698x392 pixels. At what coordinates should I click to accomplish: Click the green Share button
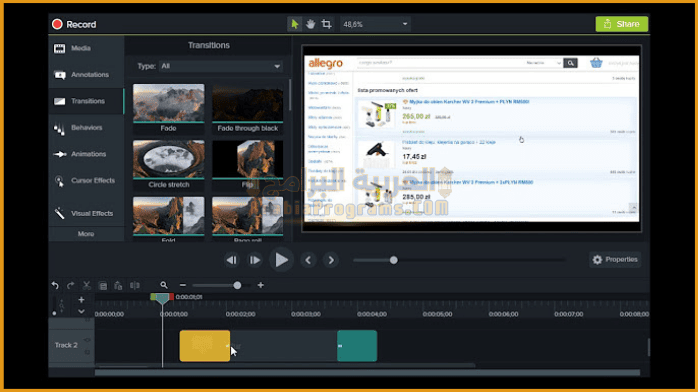pyautogui.click(x=621, y=24)
